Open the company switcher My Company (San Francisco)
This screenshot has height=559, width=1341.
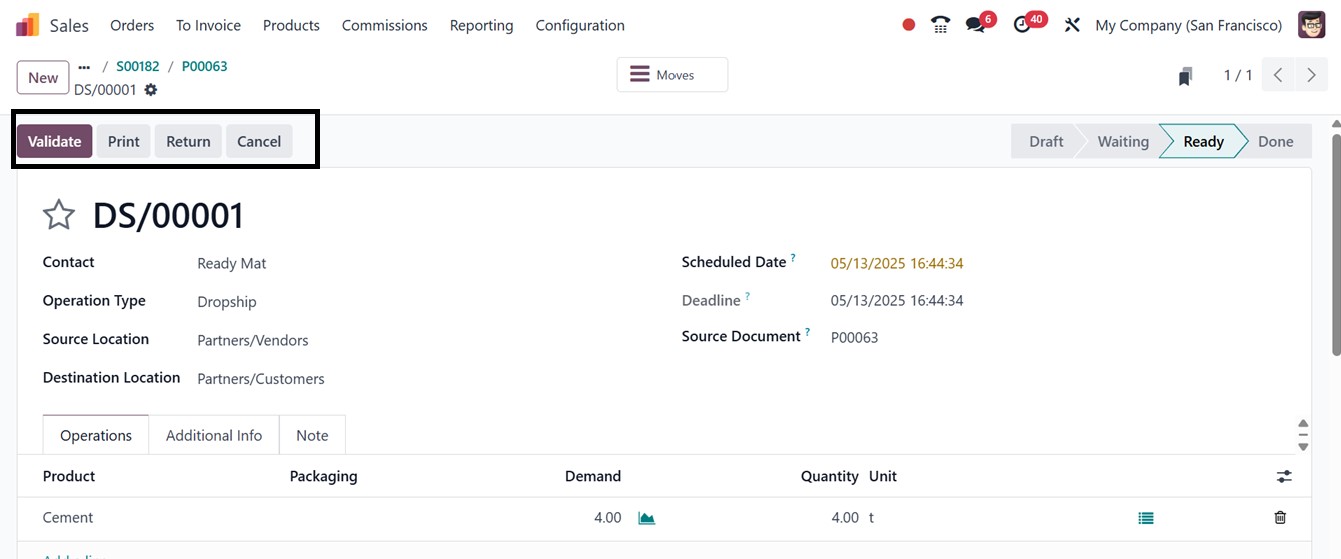pos(1188,25)
